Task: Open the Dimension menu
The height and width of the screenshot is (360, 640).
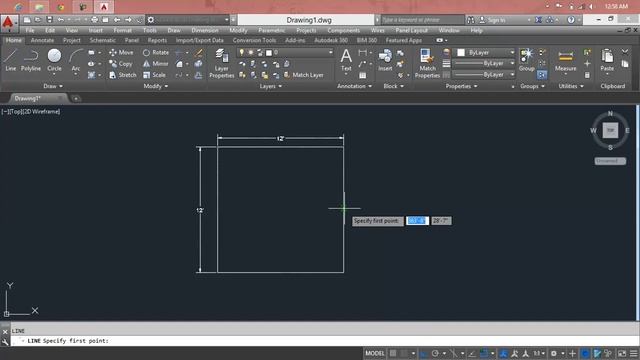Action: [x=204, y=30]
